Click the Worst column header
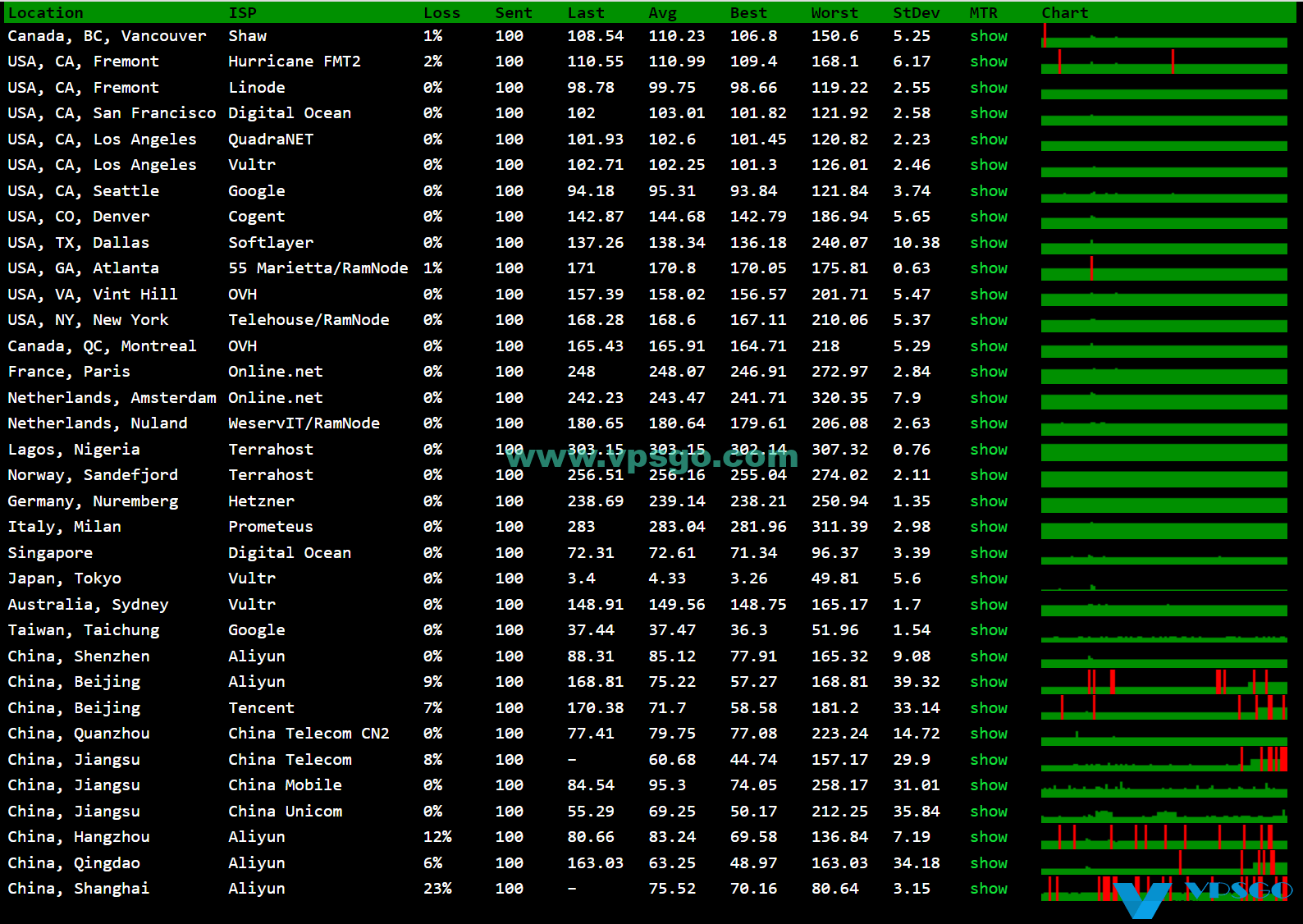1303x924 pixels. tap(835, 13)
